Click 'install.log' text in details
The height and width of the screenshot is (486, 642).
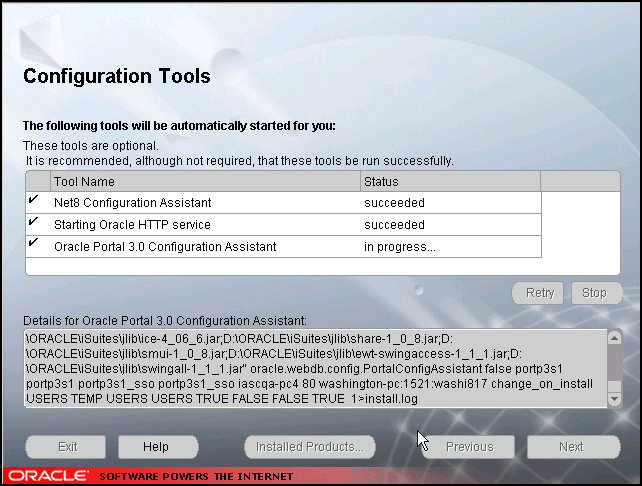pyautogui.click(x=391, y=399)
